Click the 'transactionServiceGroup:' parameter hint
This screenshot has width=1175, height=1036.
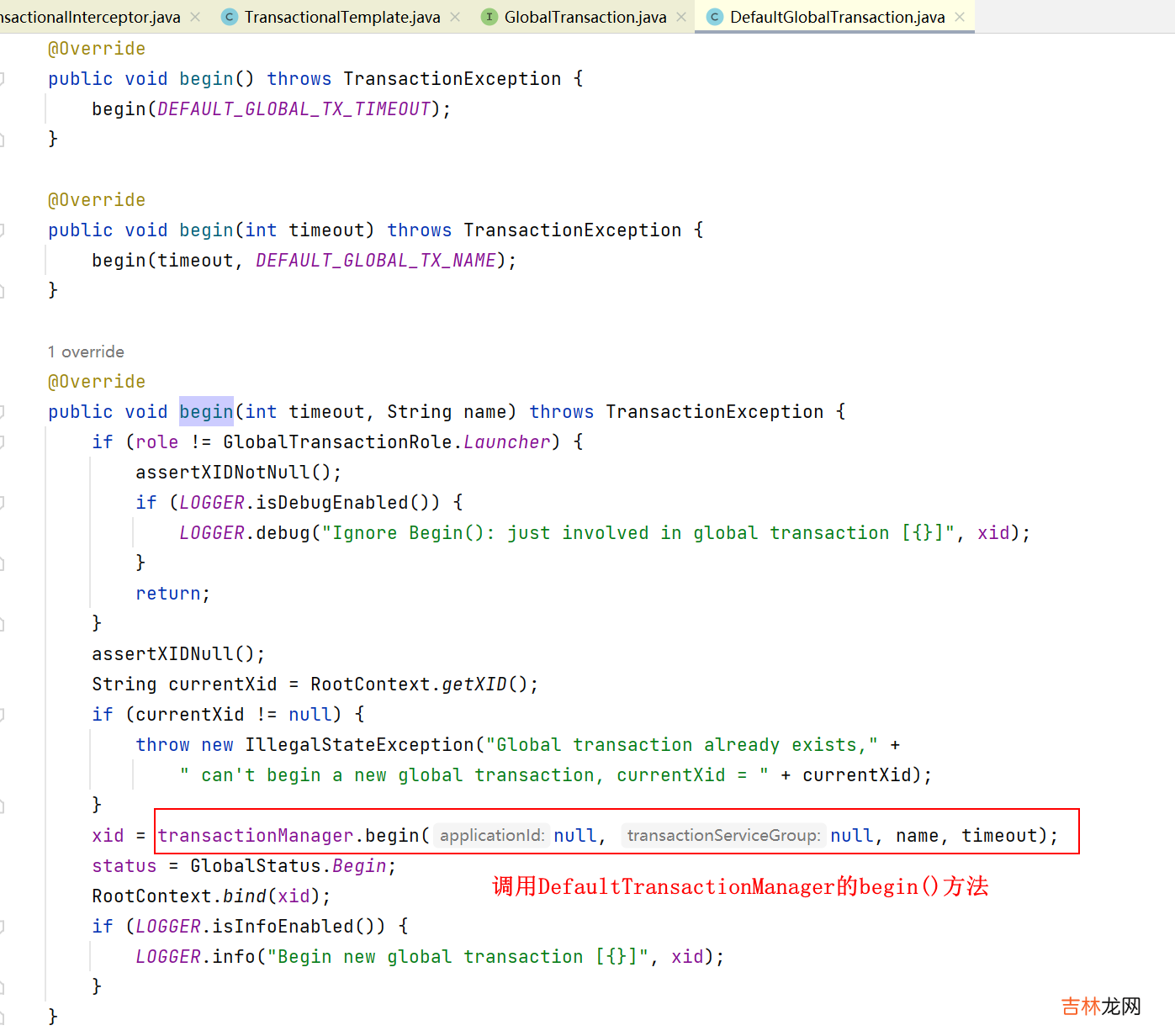(x=723, y=835)
